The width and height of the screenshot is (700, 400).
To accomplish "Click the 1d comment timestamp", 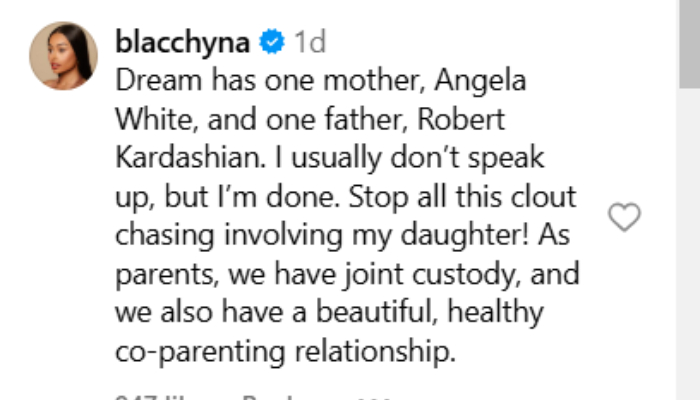I will [309, 43].
